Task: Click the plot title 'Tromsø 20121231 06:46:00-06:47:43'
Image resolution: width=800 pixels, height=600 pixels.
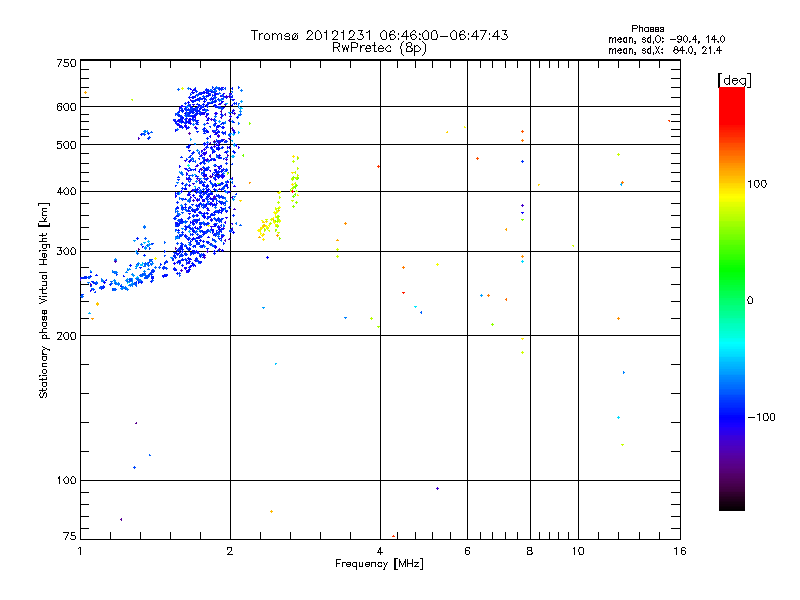Action: click(x=379, y=35)
